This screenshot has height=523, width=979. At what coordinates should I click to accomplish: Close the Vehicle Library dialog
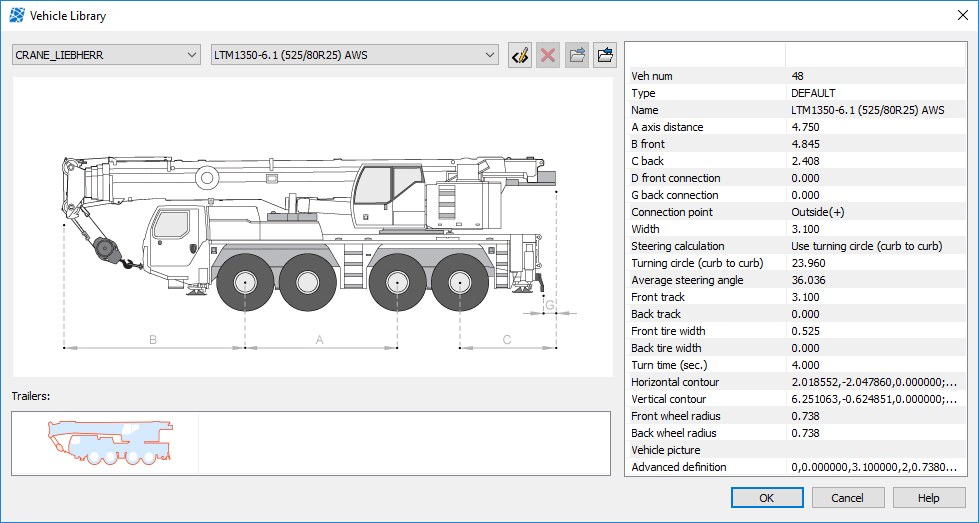[x=963, y=15]
